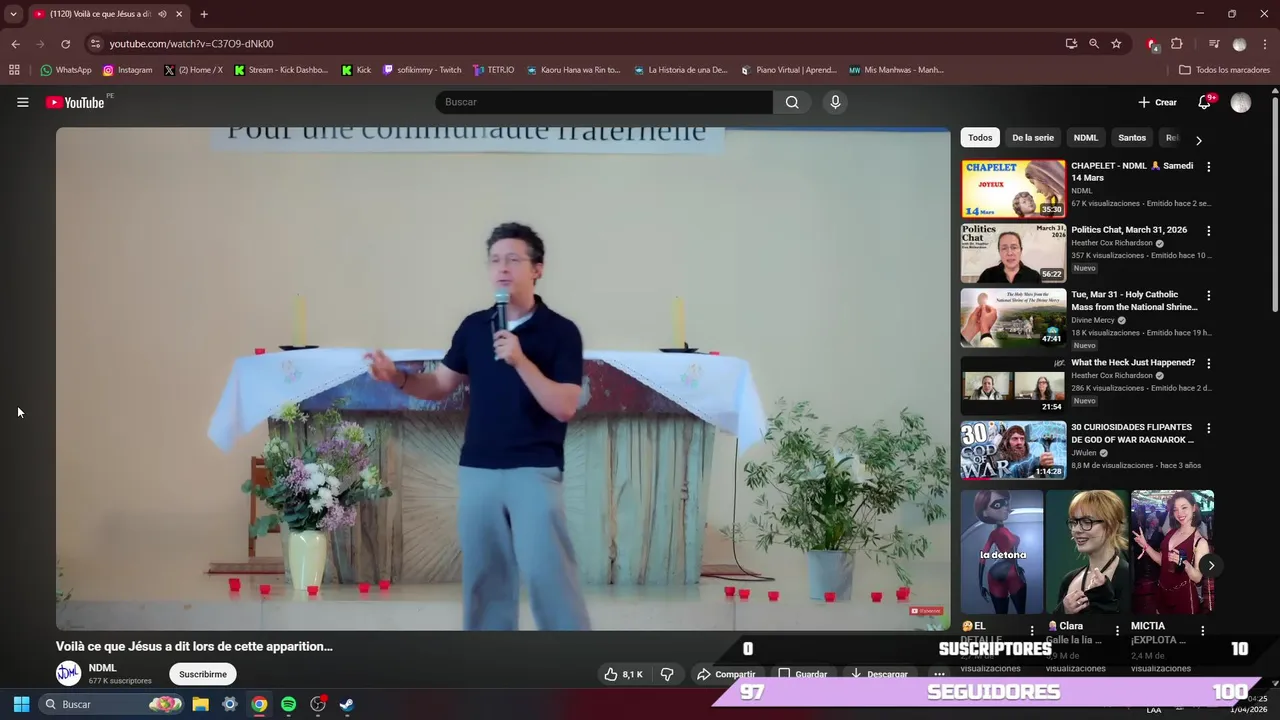Mute the tab via speaker icon
Screen dimensions: 1280x720
(162, 14)
